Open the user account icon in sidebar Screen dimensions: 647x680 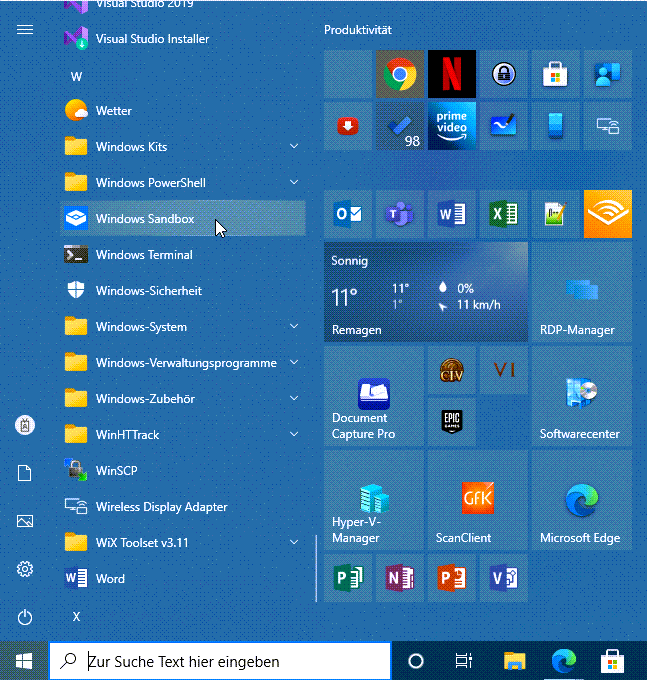25,425
